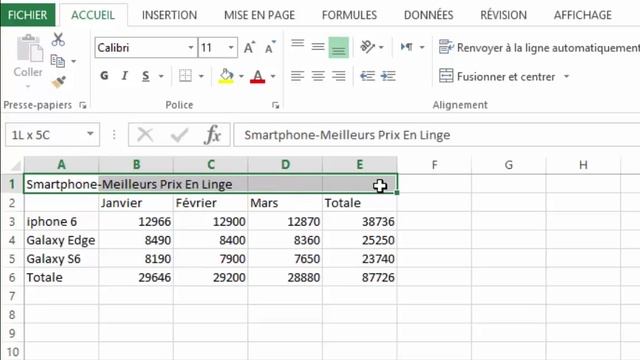The width and height of the screenshot is (640, 360).
Task: Click the text direction icon
Action: [x=407, y=47]
